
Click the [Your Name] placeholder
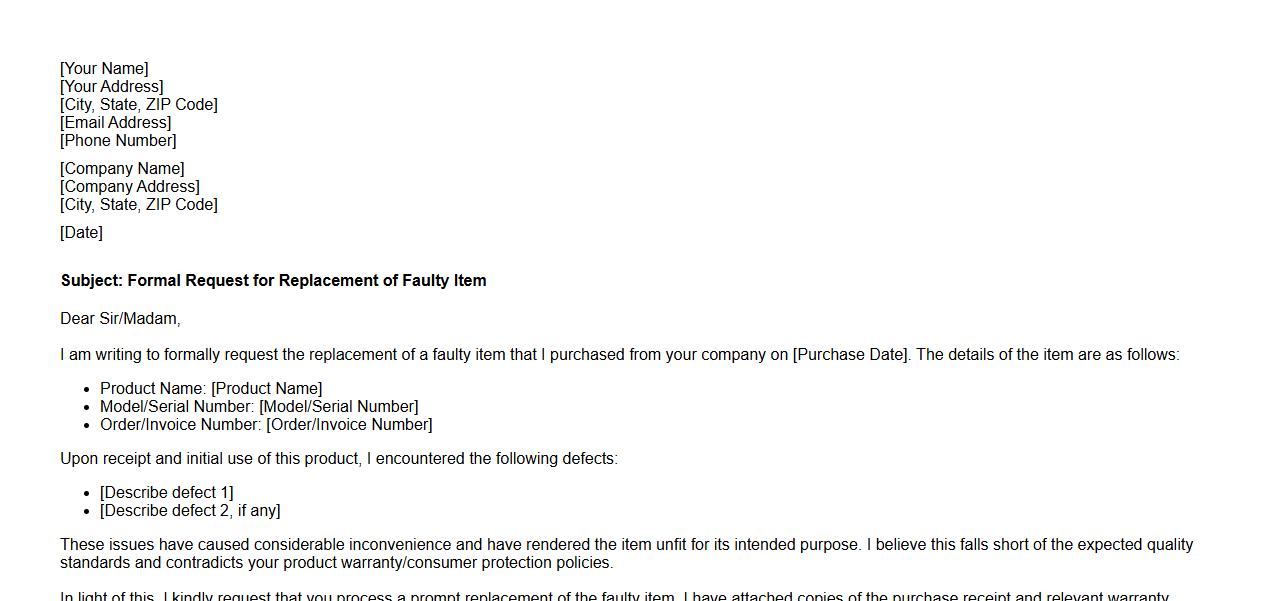104,69
